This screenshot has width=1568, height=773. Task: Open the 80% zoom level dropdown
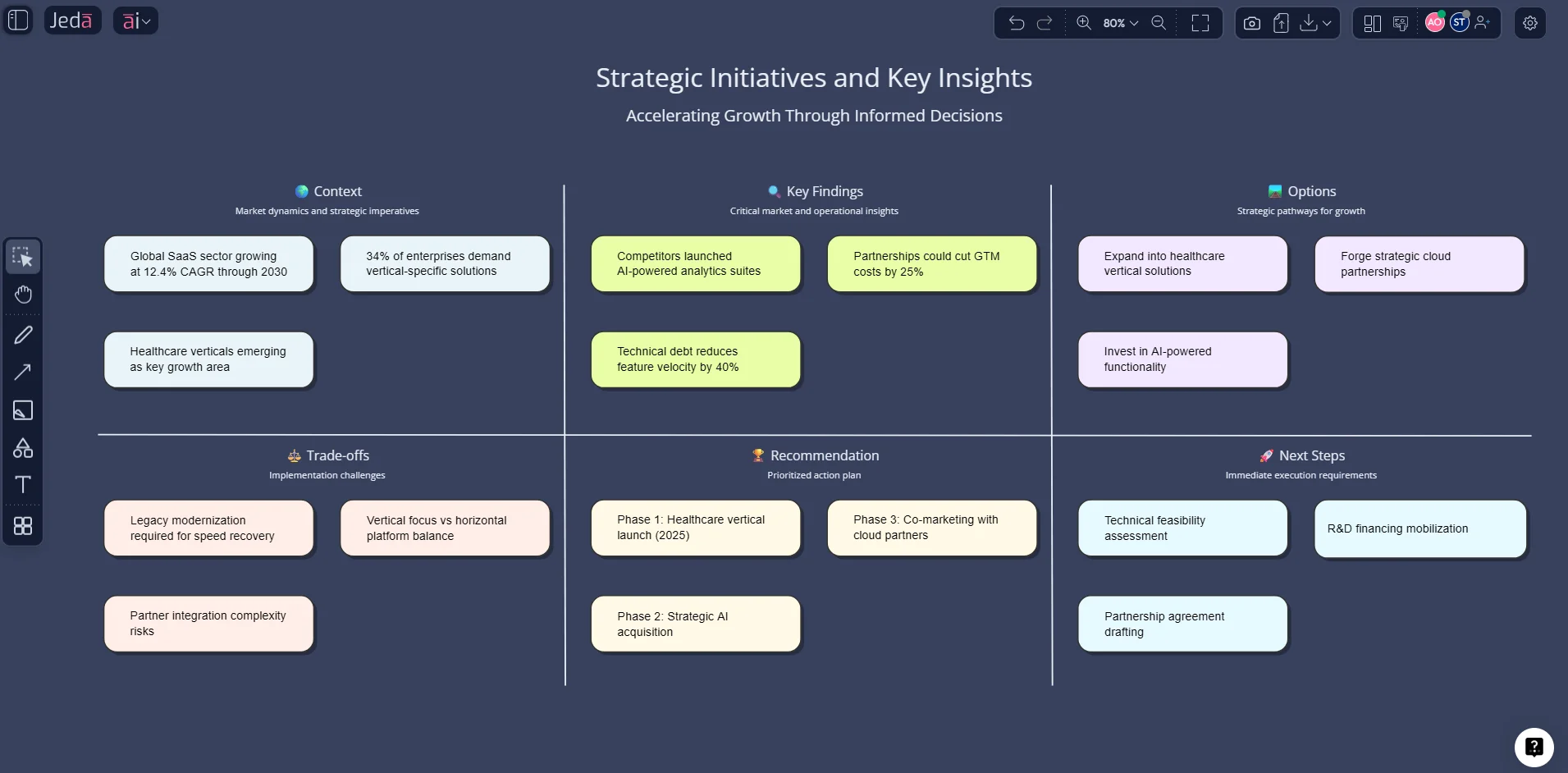(1121, 23)
